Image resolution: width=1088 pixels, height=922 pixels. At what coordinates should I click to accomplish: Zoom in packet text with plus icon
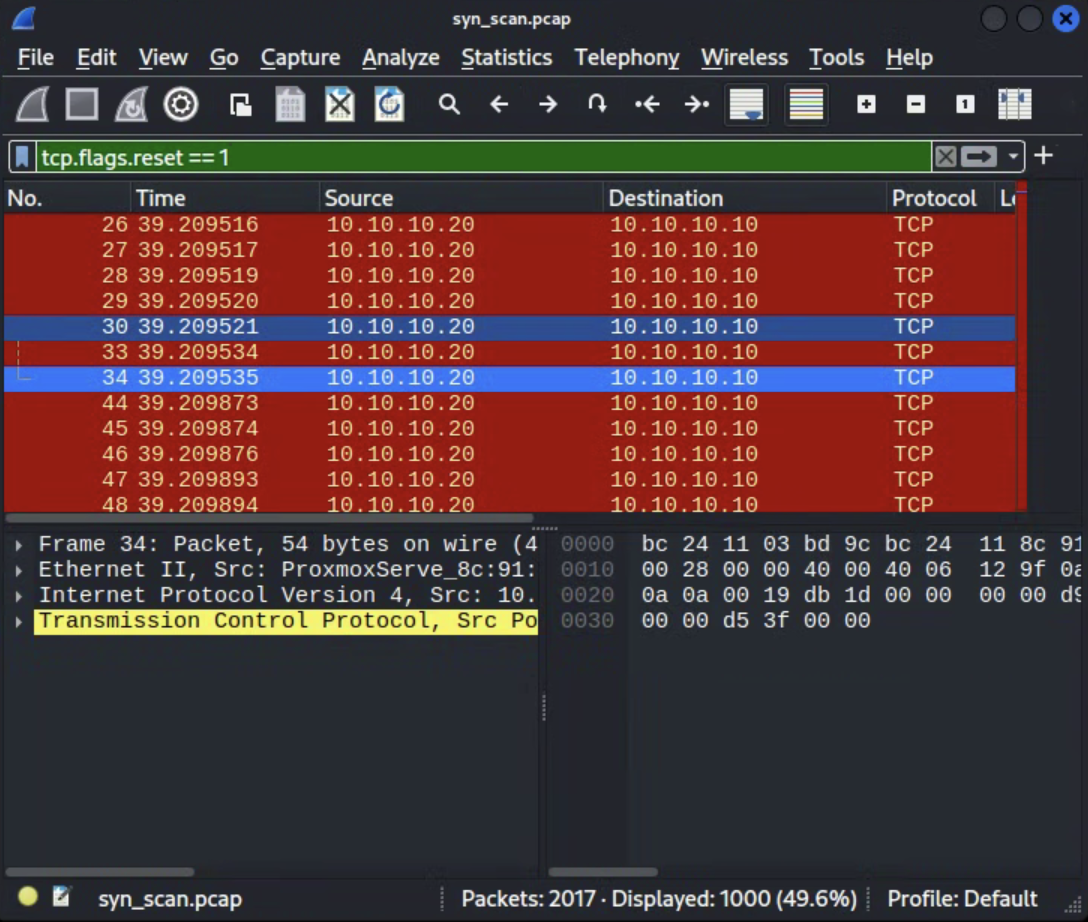click(x=866, y=105)
